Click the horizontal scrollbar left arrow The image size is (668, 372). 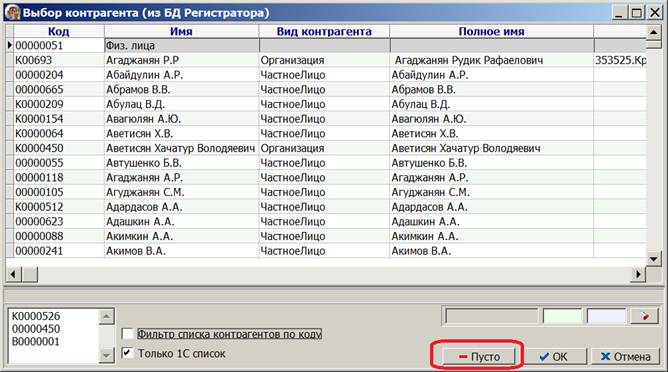13,274
